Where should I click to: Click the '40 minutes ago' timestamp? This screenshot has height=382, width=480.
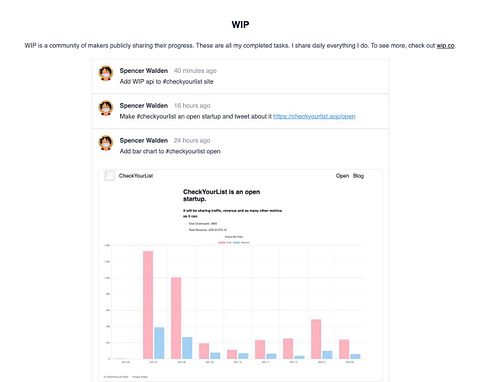pos(195,71)
